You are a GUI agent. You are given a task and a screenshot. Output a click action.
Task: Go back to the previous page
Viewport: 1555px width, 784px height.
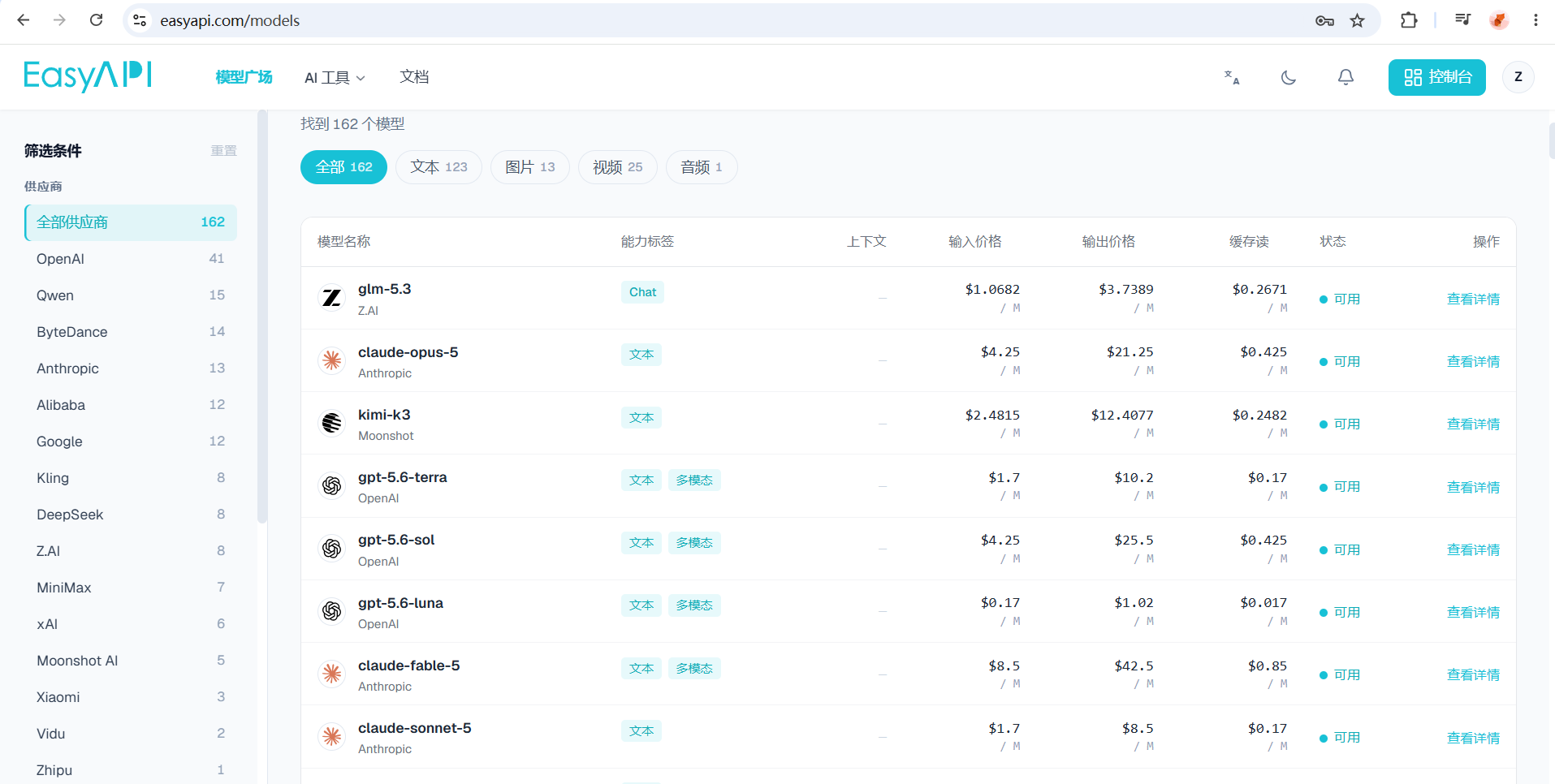point(24,20)
